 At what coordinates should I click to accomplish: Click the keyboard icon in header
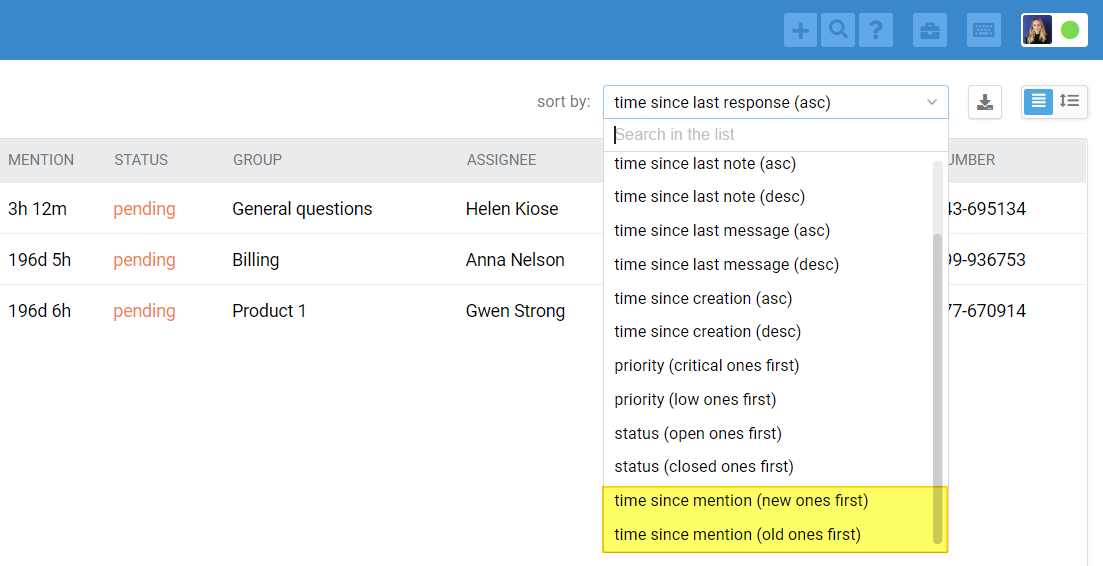tap(984, 30)
